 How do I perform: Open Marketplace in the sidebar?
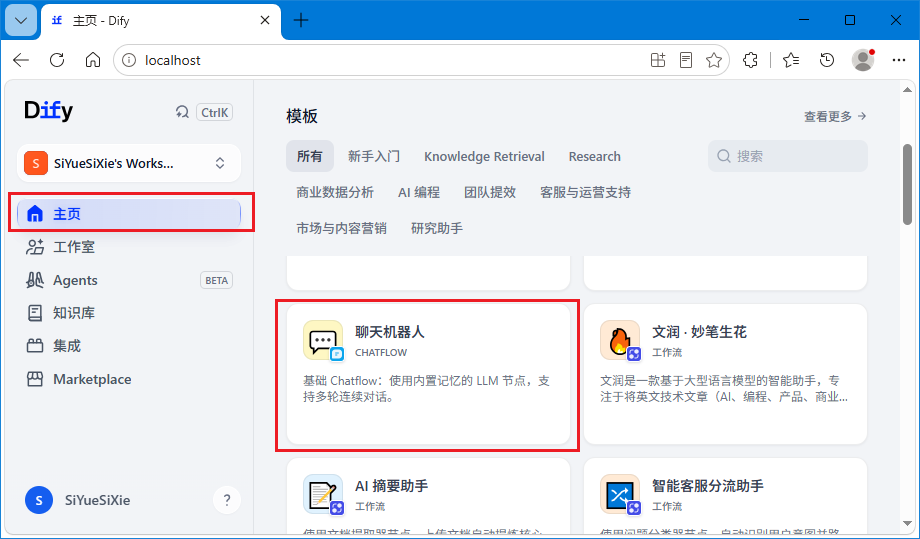(x=129, y=379)
